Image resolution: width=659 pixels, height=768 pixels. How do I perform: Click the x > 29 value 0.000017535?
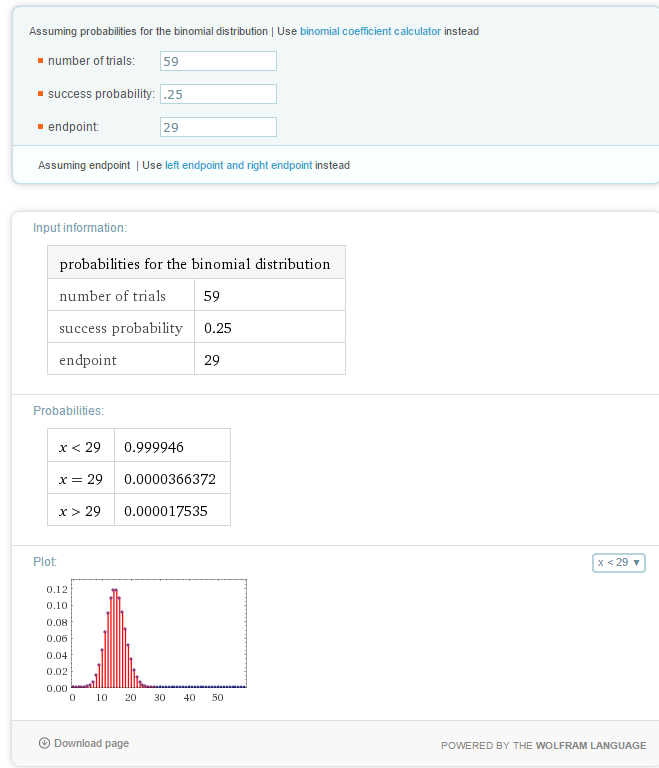[x=166, y=511]
